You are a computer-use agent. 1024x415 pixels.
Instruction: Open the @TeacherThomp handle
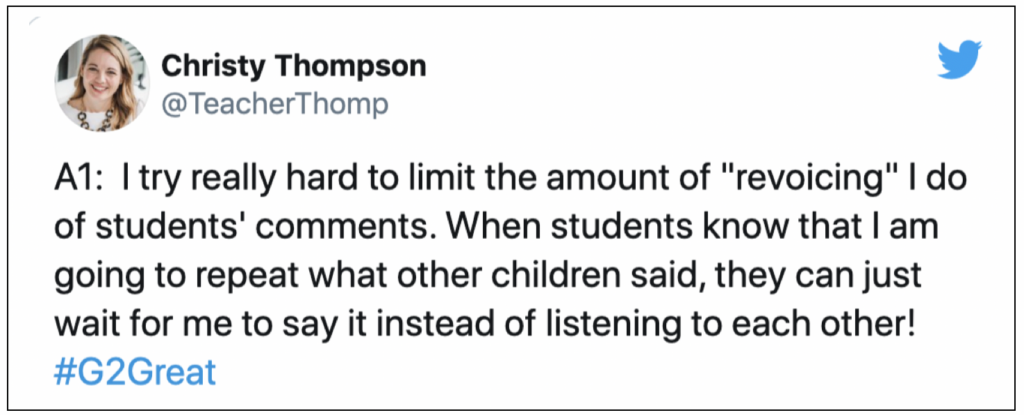click(274, 105)
